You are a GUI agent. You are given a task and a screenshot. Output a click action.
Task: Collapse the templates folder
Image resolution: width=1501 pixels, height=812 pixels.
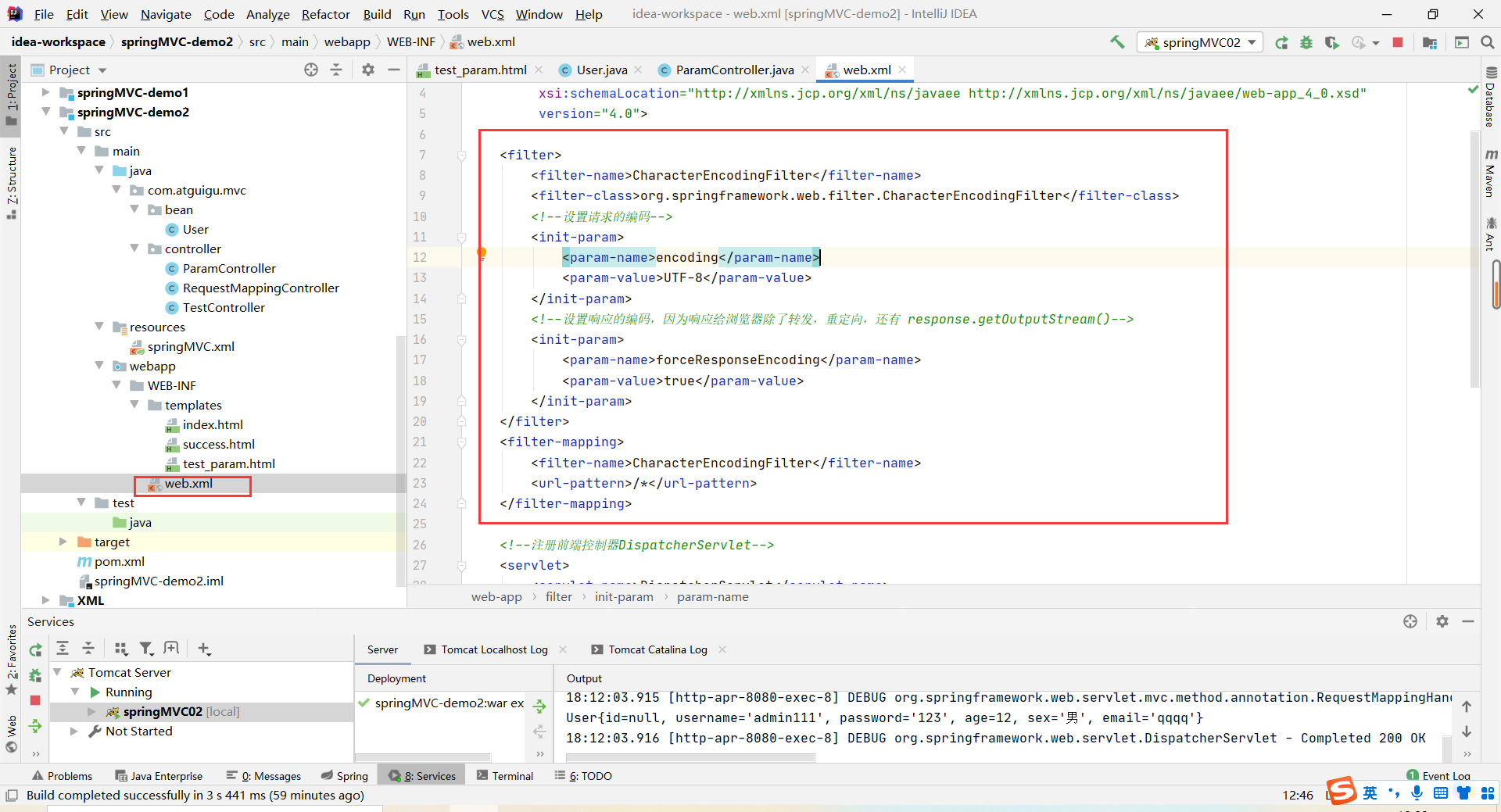(134, 405)
